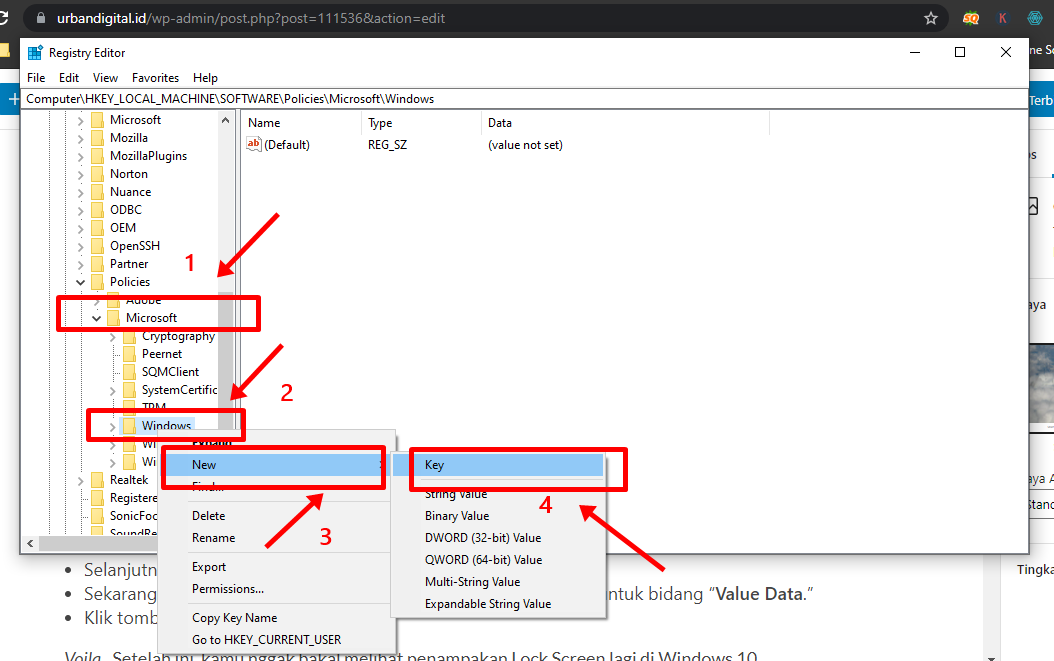1054x661 pixels.
Task: Open the File menu in Registry Editor
Action: point(36,78)
